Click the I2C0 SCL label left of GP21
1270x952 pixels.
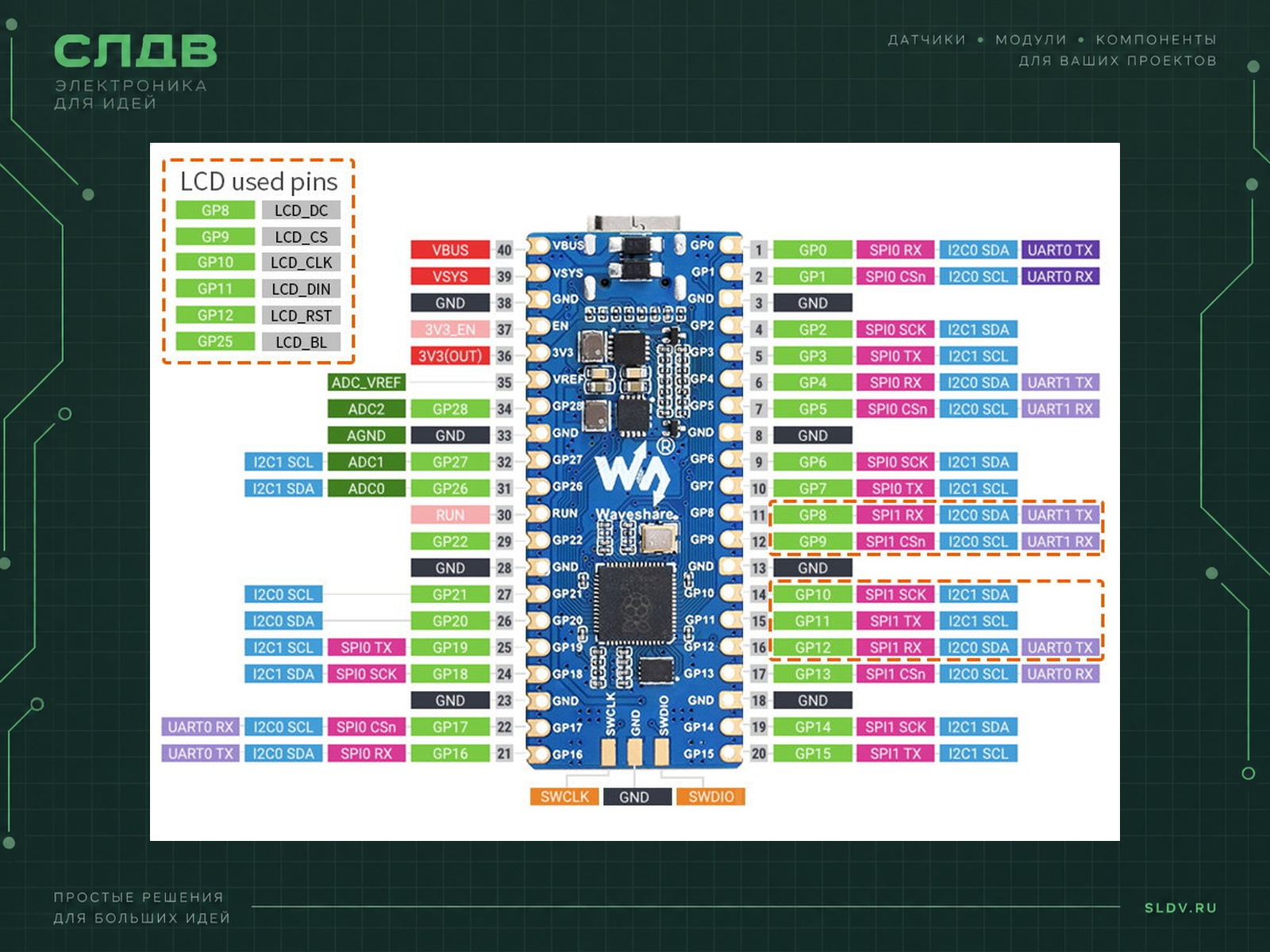(x=283, y=594)
